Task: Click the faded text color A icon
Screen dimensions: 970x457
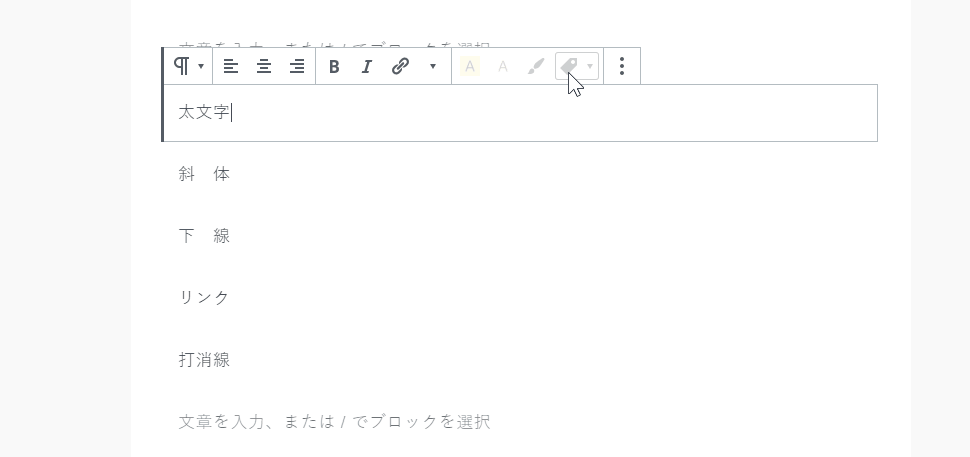Action: point(503,66)
